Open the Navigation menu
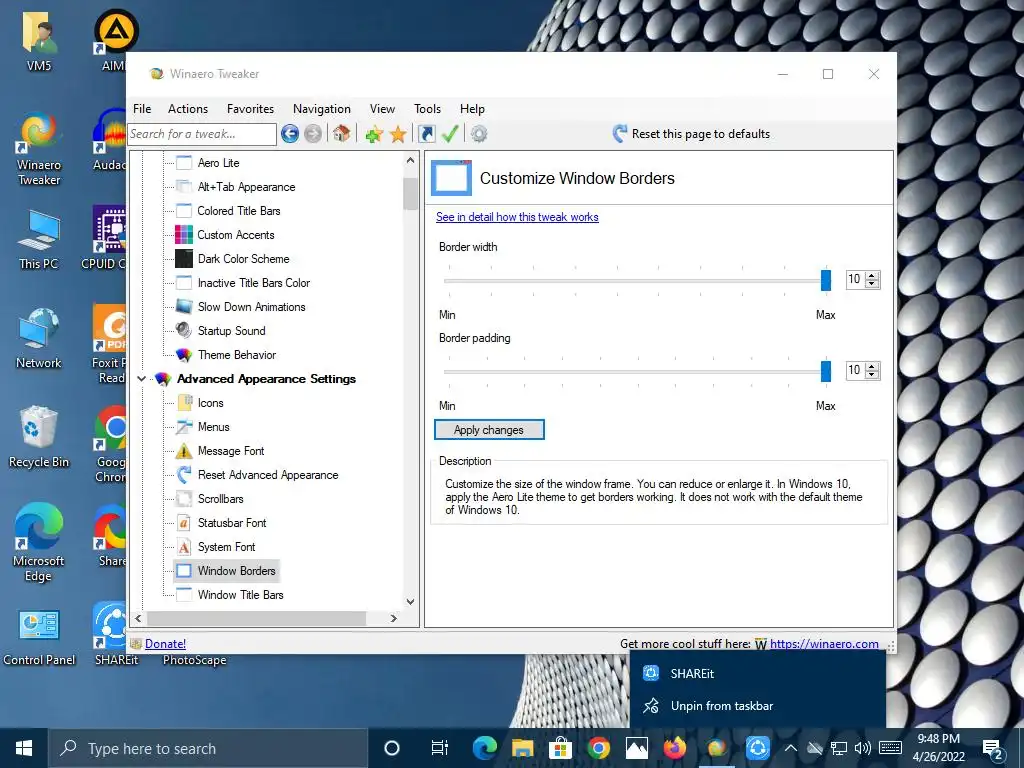This screenshot has width=1024, height=768. point(321,109)
